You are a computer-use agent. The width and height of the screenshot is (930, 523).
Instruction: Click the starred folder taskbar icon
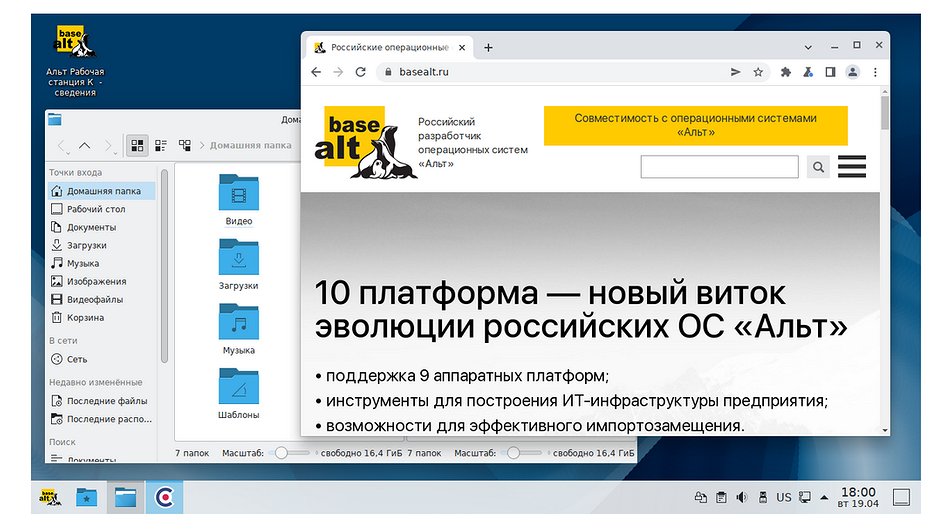(x=87, y=498)
